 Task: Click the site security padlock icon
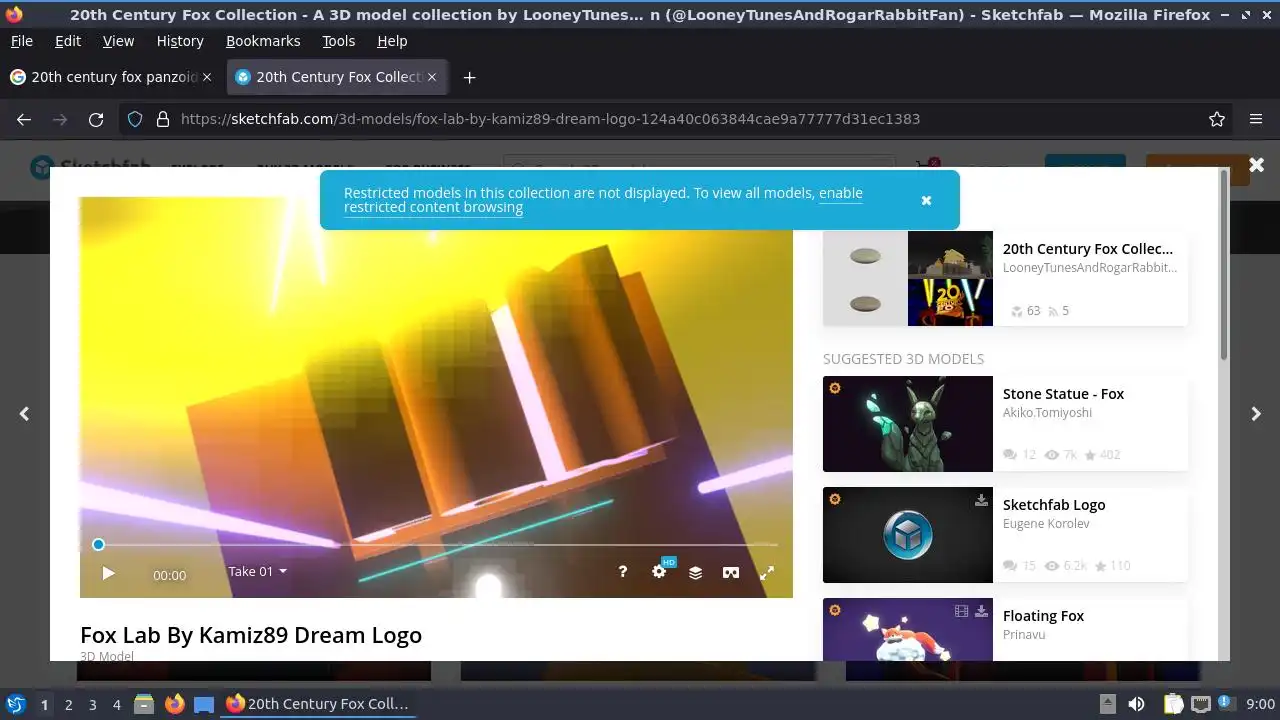pos(163,119)
